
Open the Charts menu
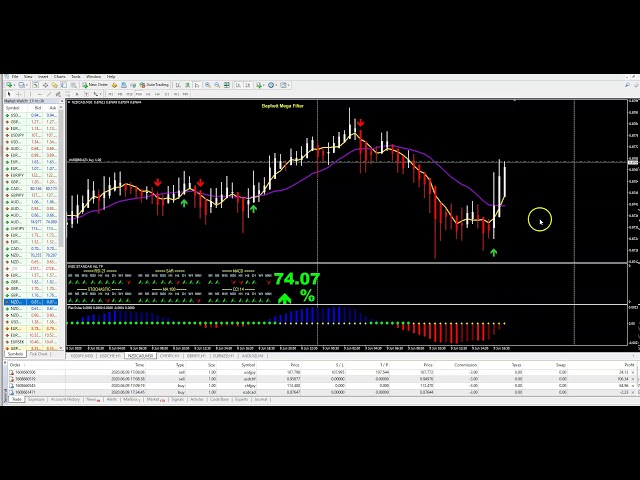[x=60, y=76]
